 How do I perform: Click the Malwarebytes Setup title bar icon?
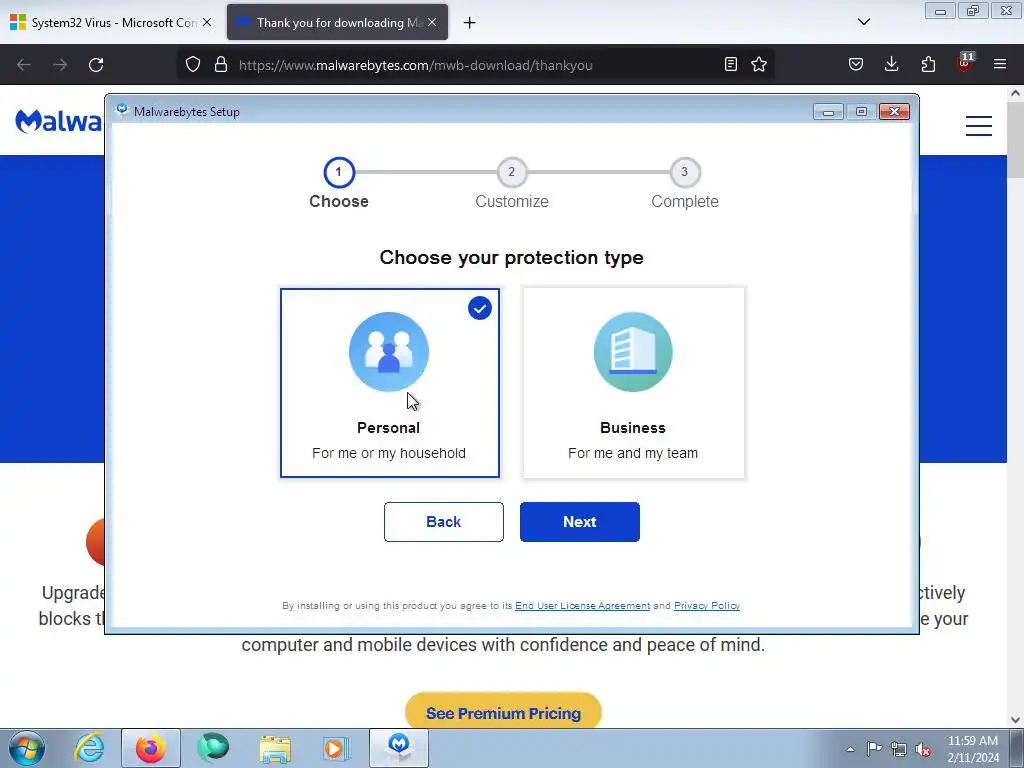pyautogui.click(x=121, y=111)
